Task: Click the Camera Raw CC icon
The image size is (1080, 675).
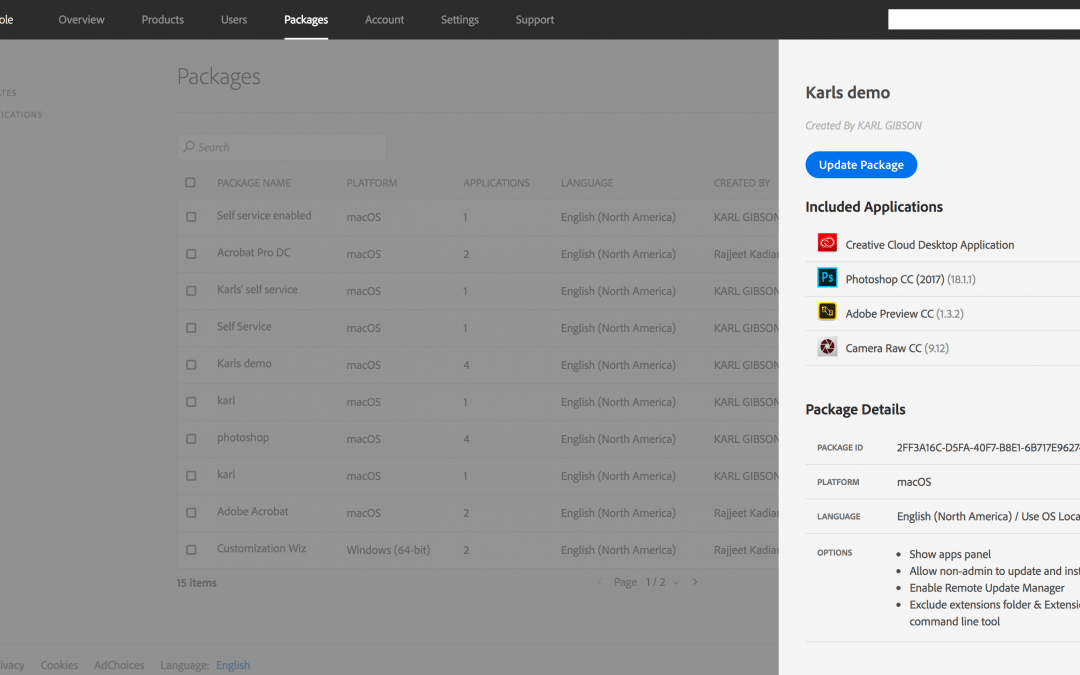Action: 827,346
